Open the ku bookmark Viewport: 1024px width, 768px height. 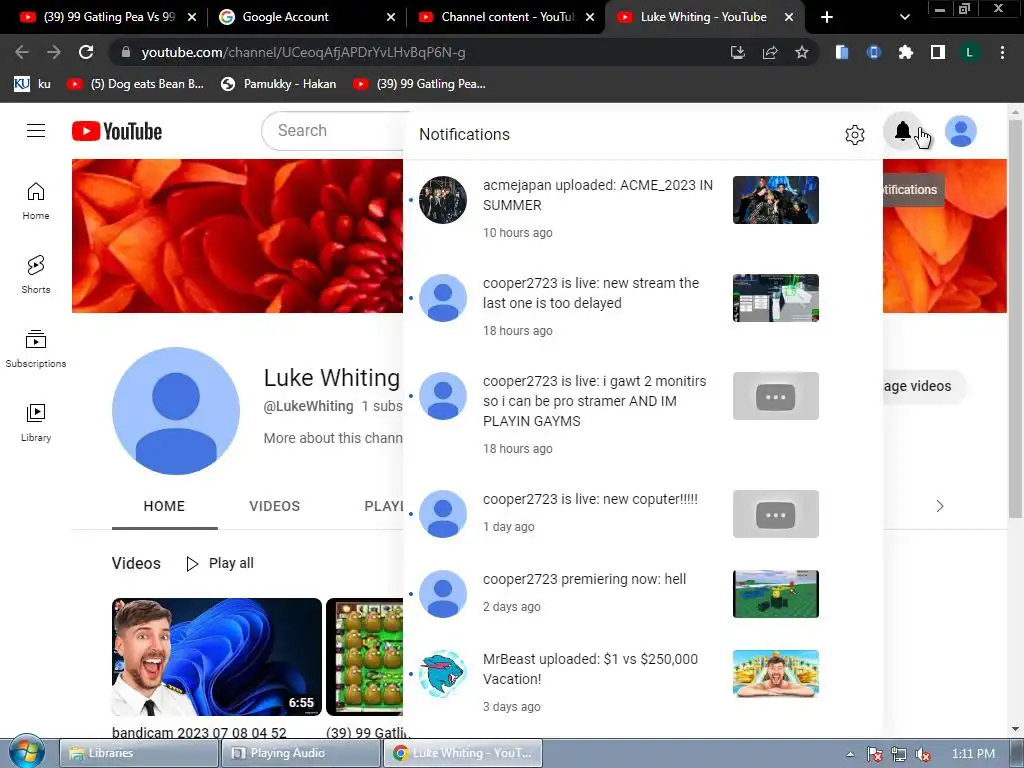tap(33, 84)
